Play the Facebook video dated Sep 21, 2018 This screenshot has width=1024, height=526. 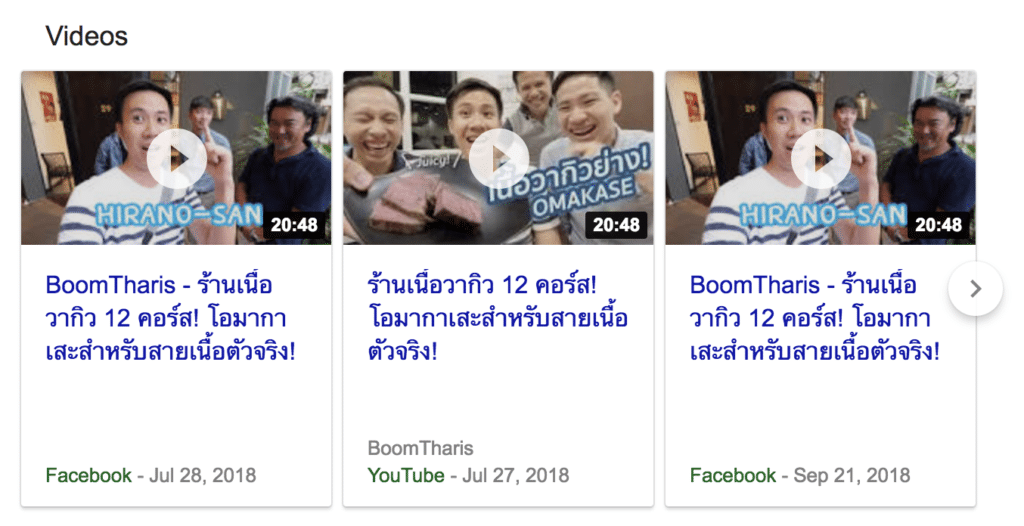point(821,159)
